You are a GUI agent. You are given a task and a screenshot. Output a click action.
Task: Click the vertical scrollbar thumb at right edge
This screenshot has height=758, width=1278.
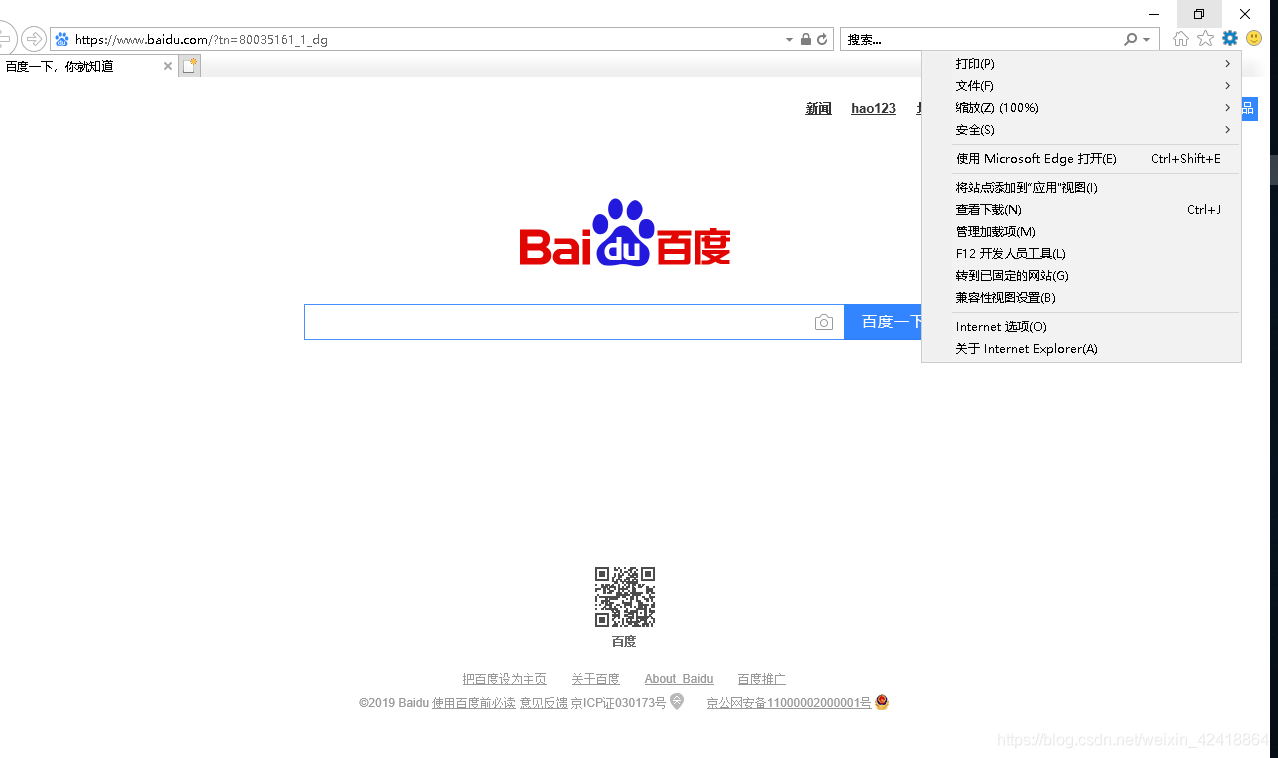click(x=1274, y=170)
